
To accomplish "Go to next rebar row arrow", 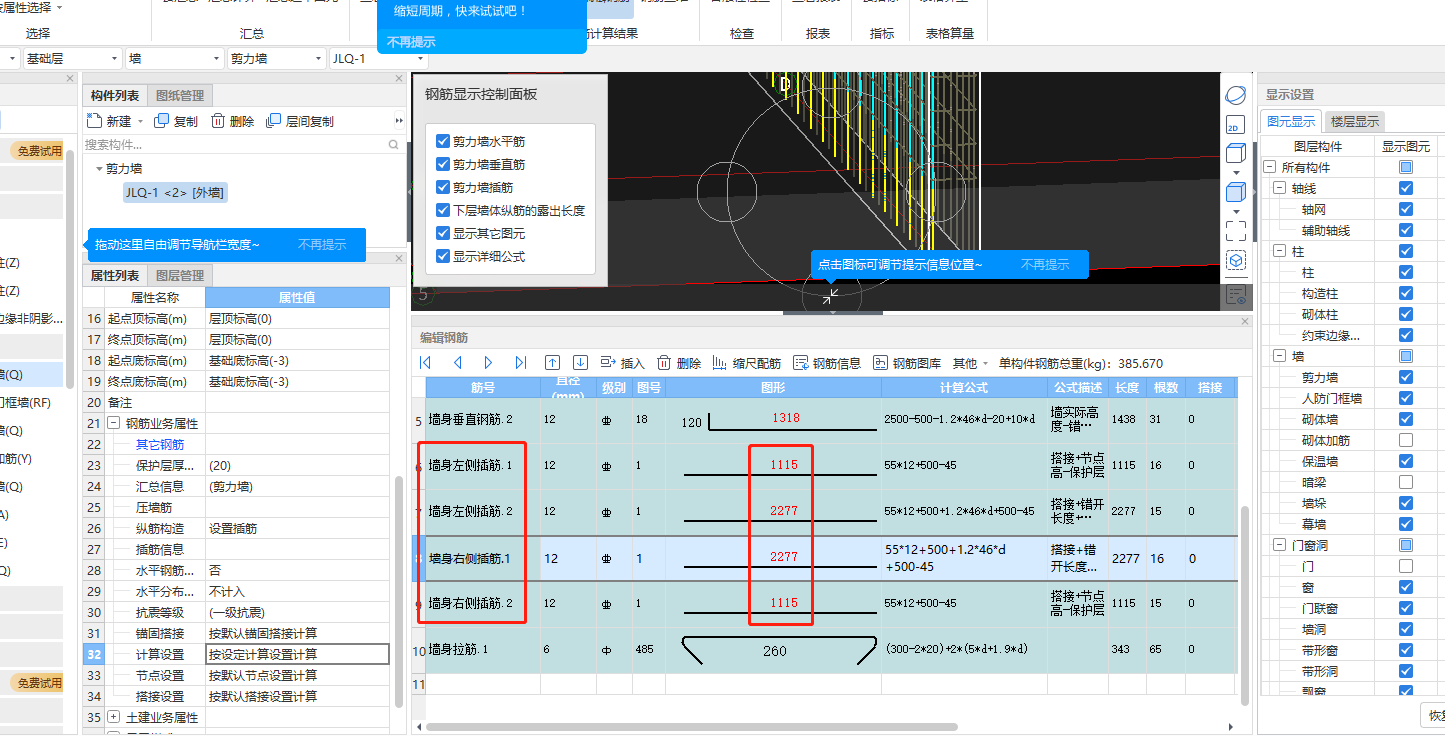I will (x=488, y=363).
